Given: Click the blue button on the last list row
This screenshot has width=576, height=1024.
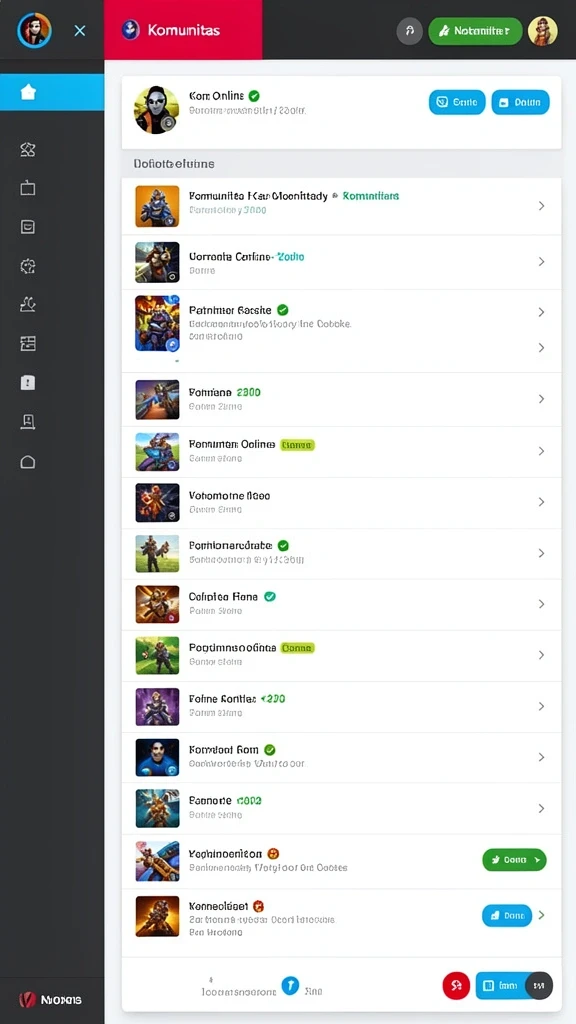Looking at the screenshot, I should point(507,916).
